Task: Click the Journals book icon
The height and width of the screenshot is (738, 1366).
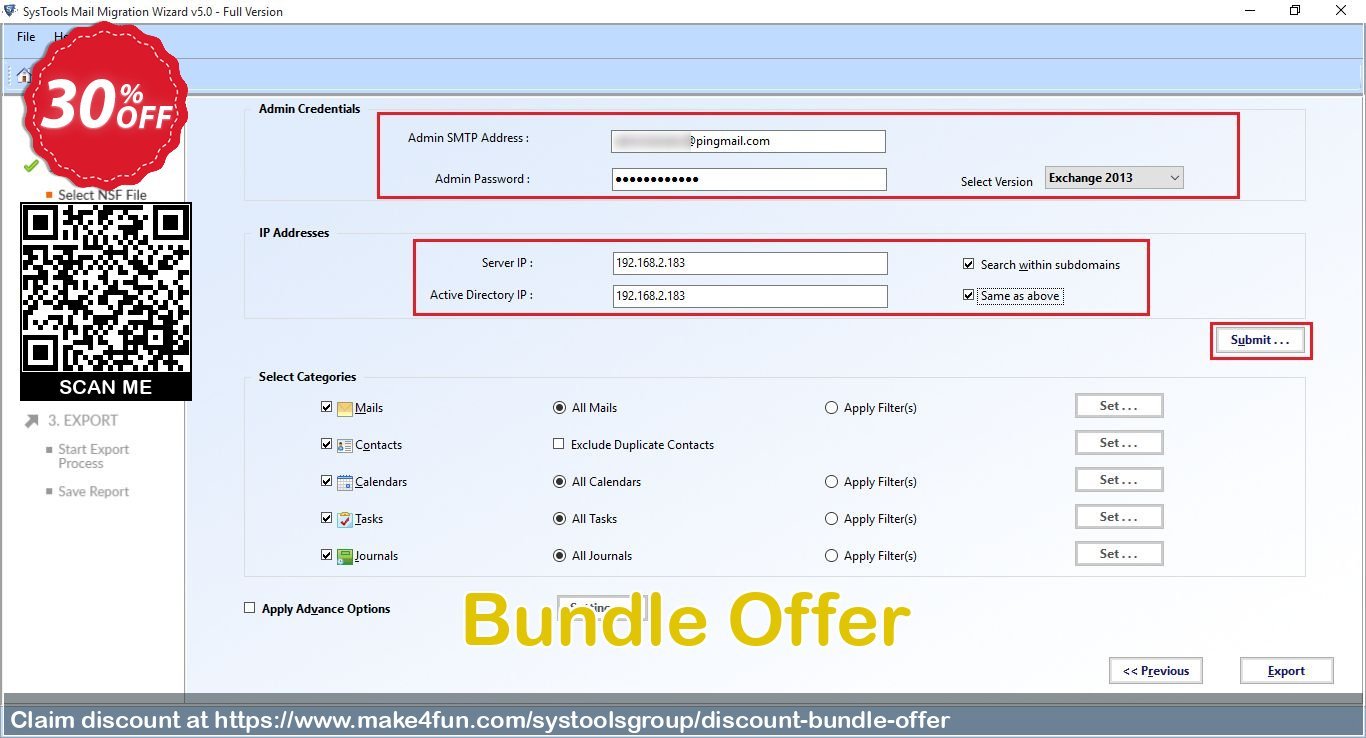Action: (x=345, y=556)
